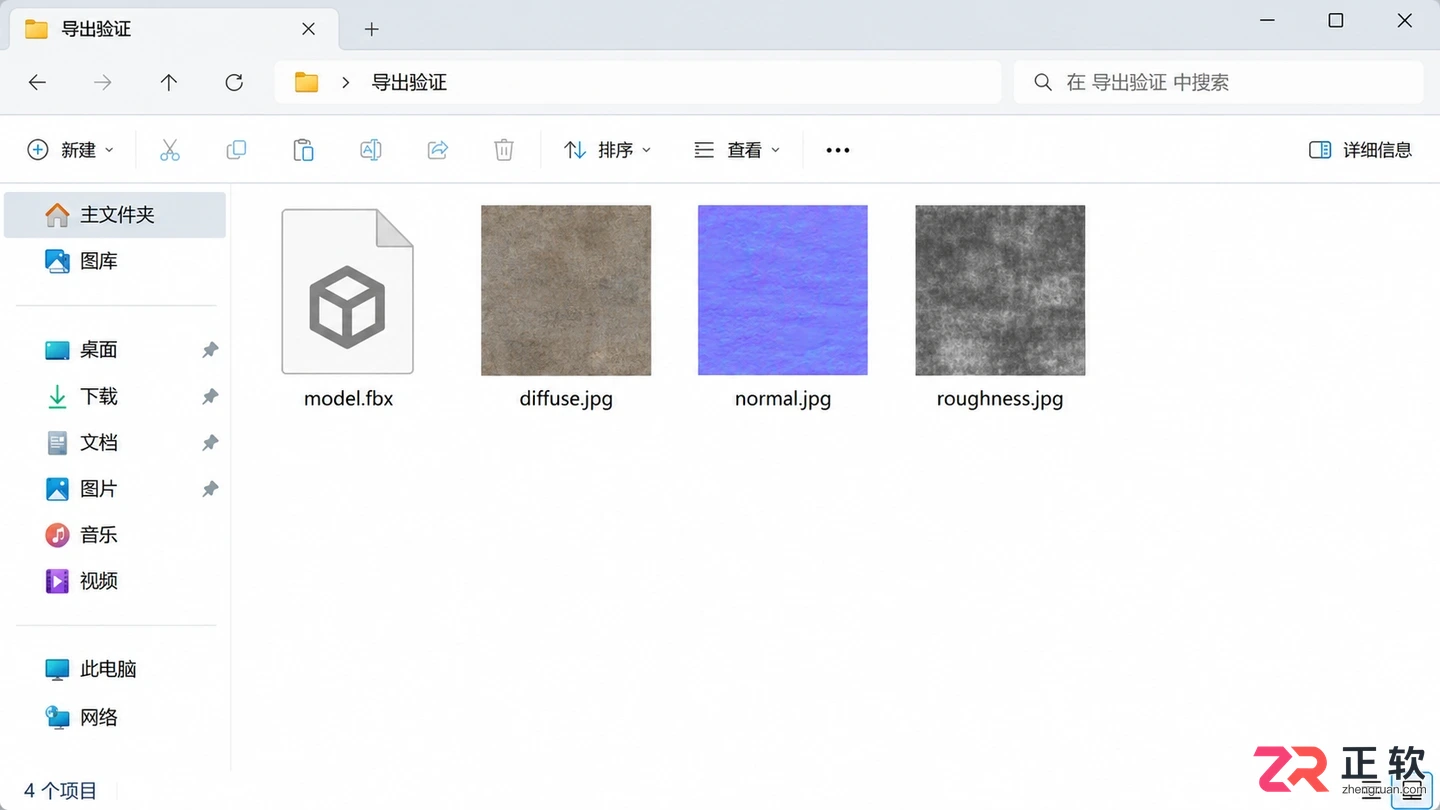Expand the address bar path chevron

click(x=345, y=83)
